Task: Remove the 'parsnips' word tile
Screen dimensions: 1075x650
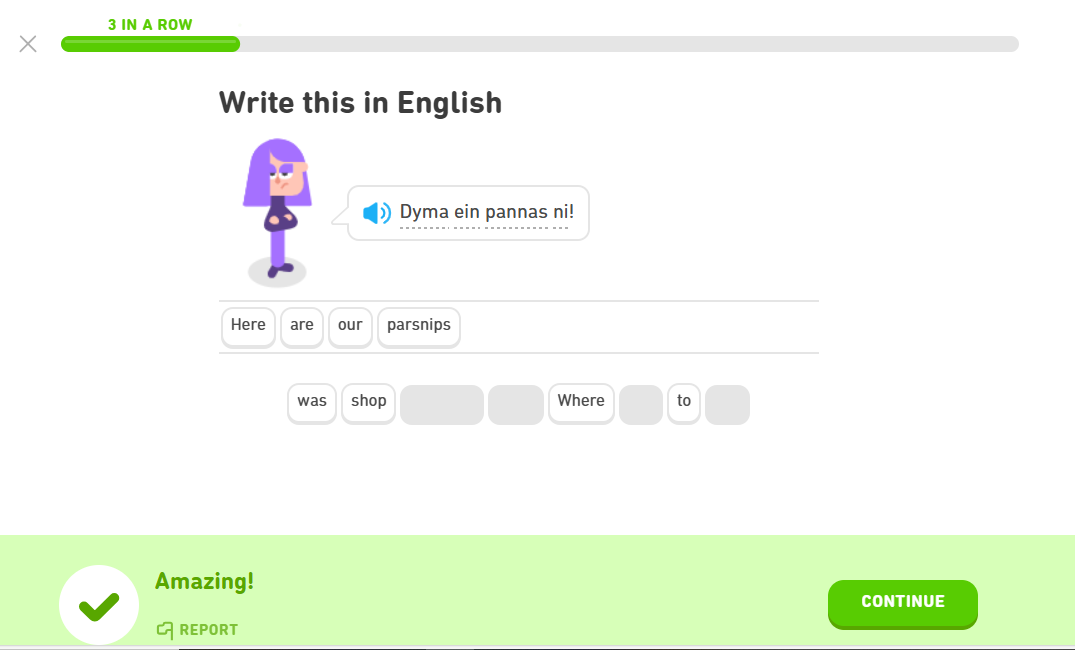Action: click(x=419, y=326)
